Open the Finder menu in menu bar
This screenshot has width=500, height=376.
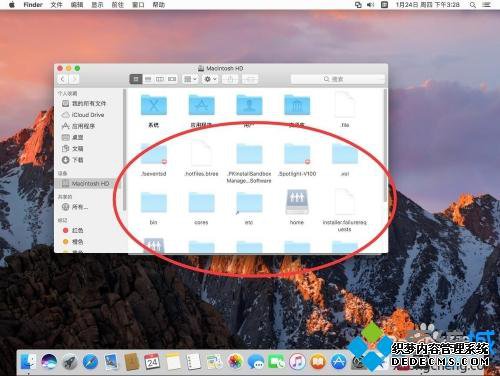[33, 5]
